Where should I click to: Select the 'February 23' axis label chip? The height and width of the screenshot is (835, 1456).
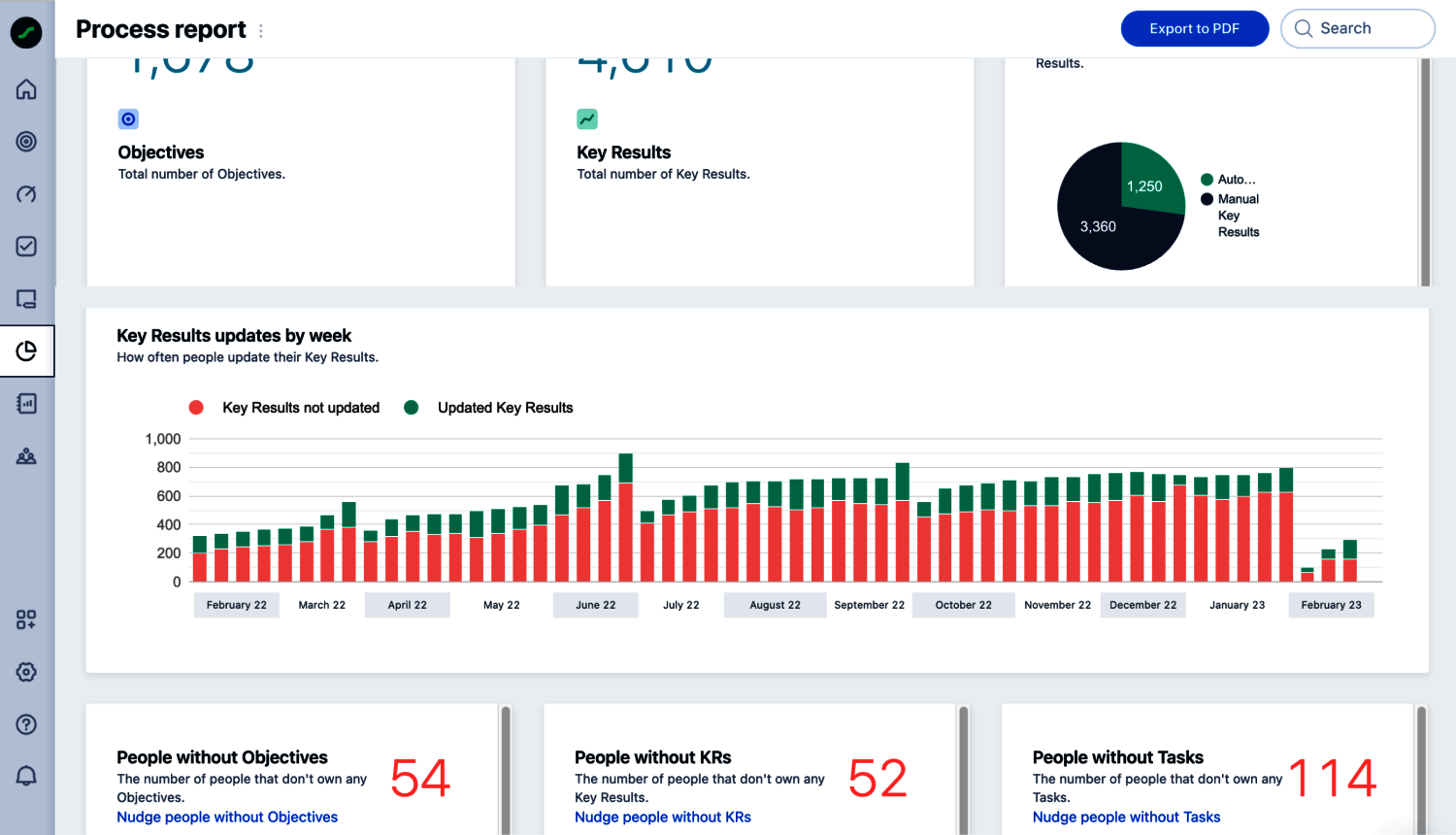pyautogui.click(x=1331, y=605)
